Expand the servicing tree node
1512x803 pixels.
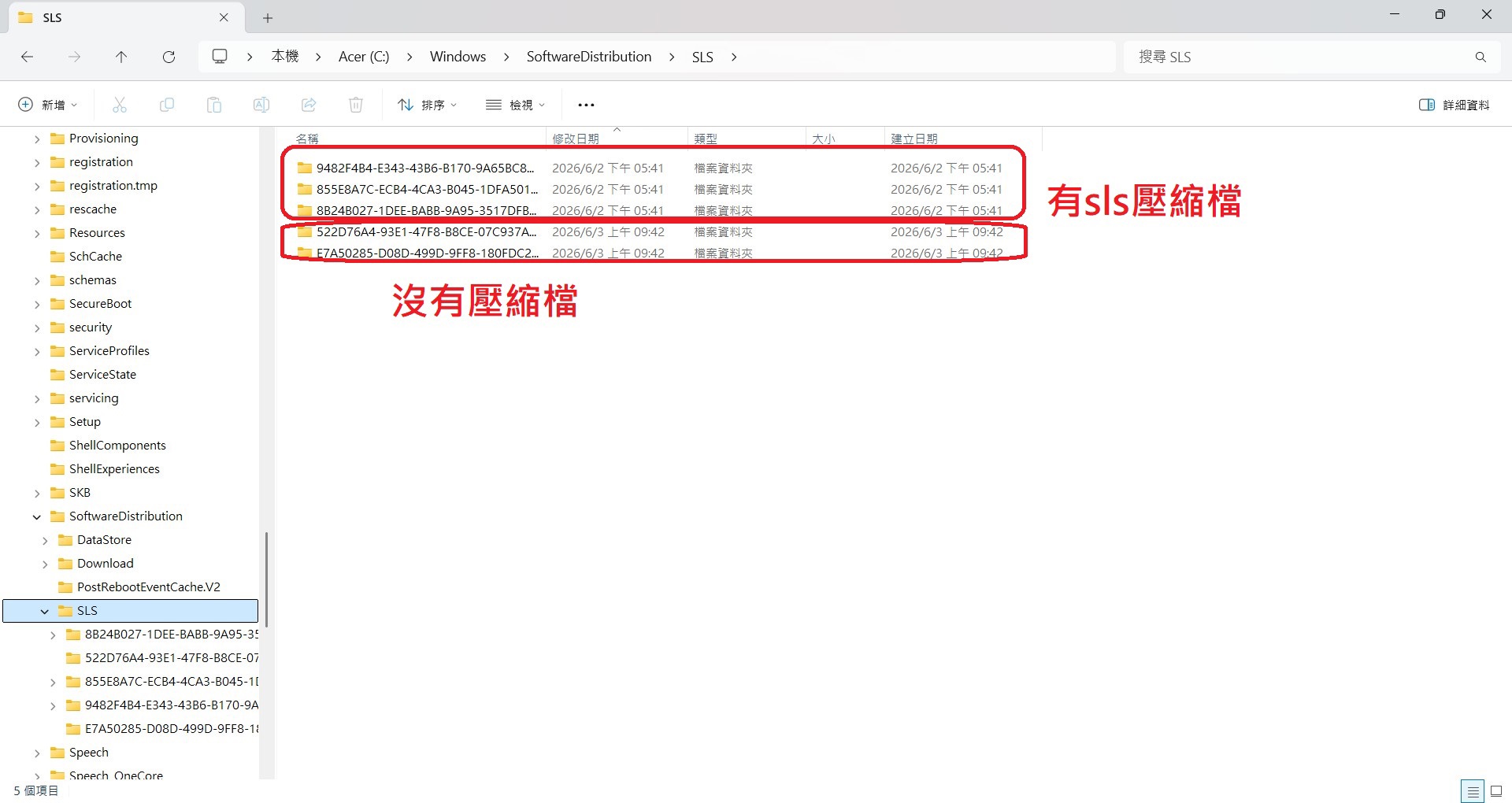(37, 398)
